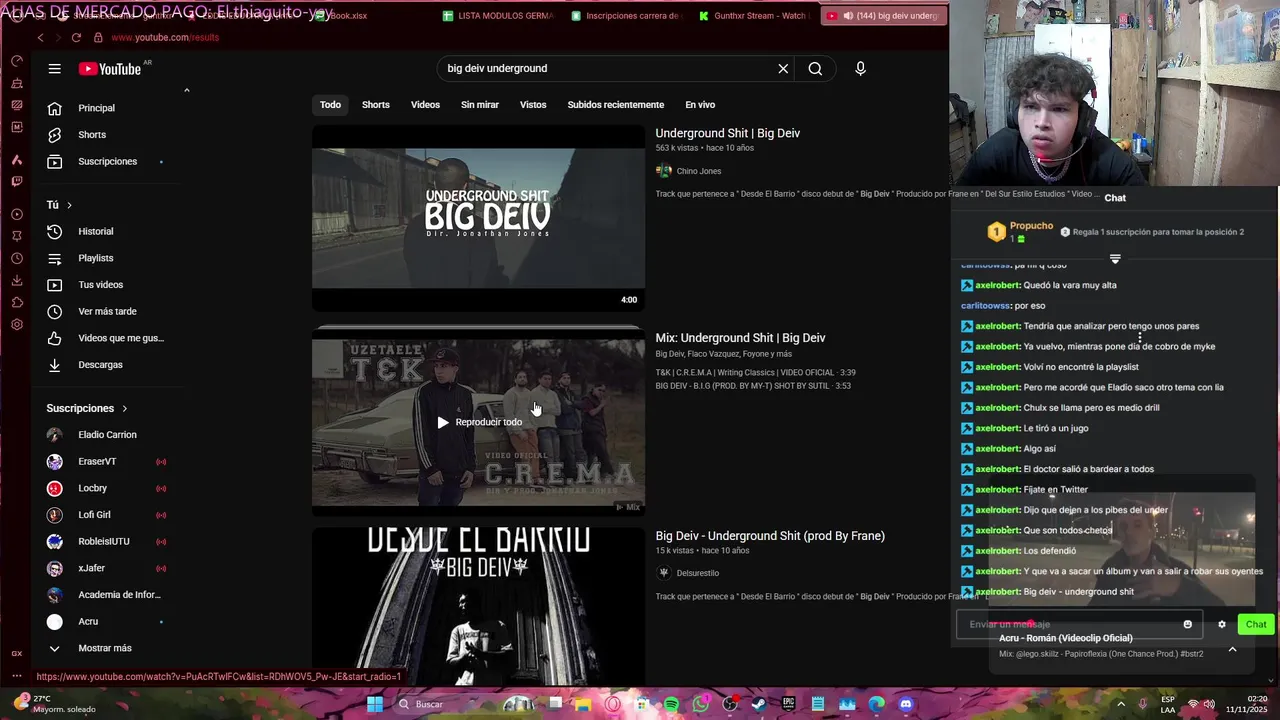Open browser sidebar settings gear
1280x720 pixels.
(x=17, y=325)
